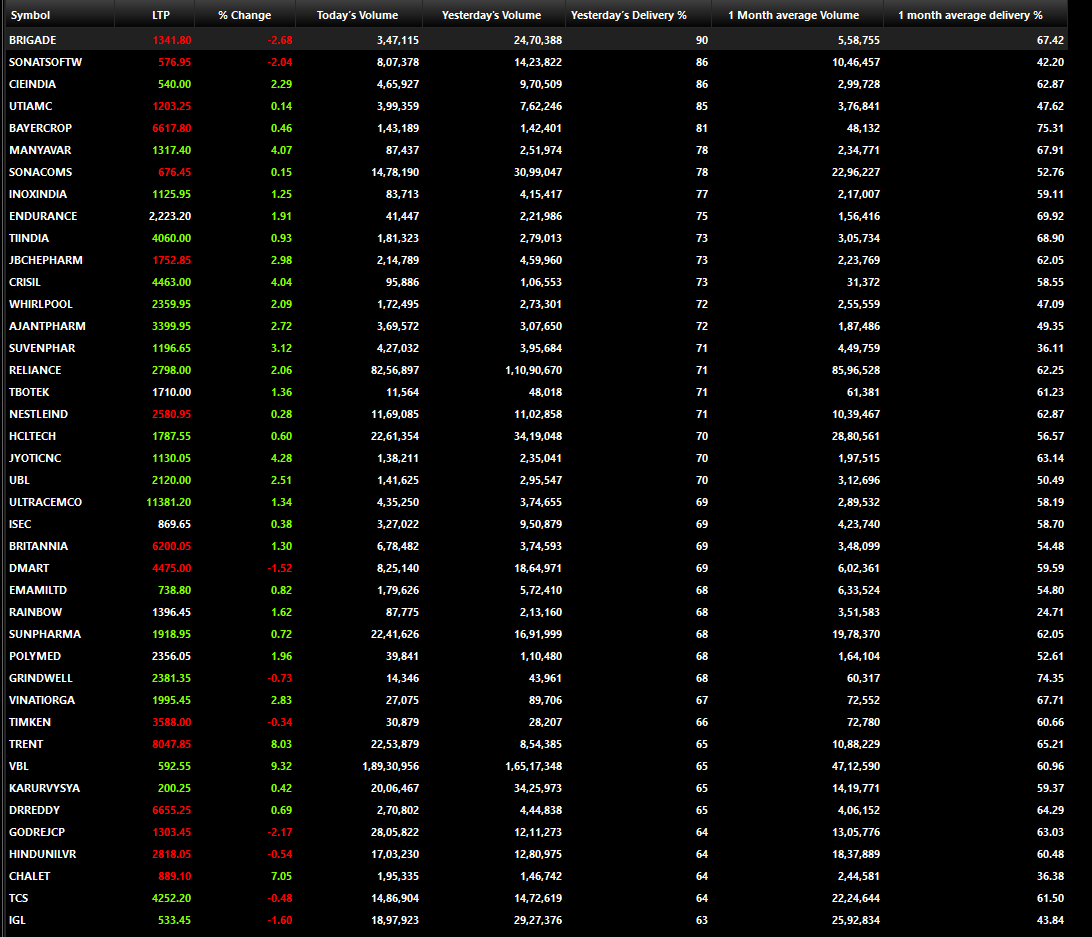
Task: Click the RELIANCE symbol
Action: point(35,371)
